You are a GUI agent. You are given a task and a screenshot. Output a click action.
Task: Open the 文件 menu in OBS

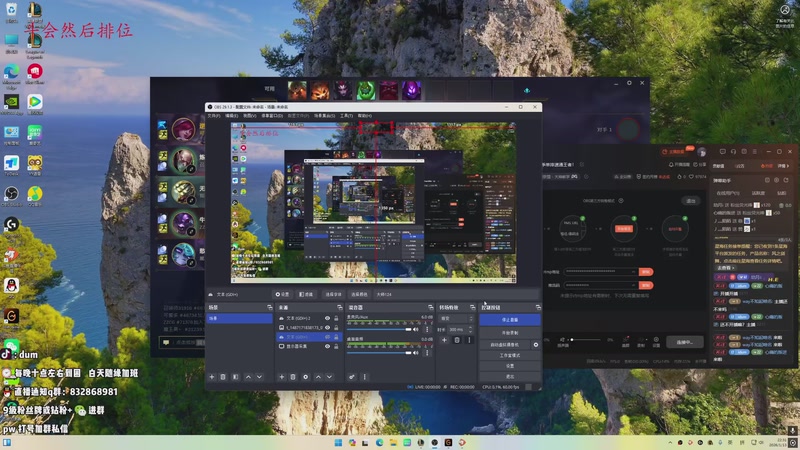coord(213,115)
